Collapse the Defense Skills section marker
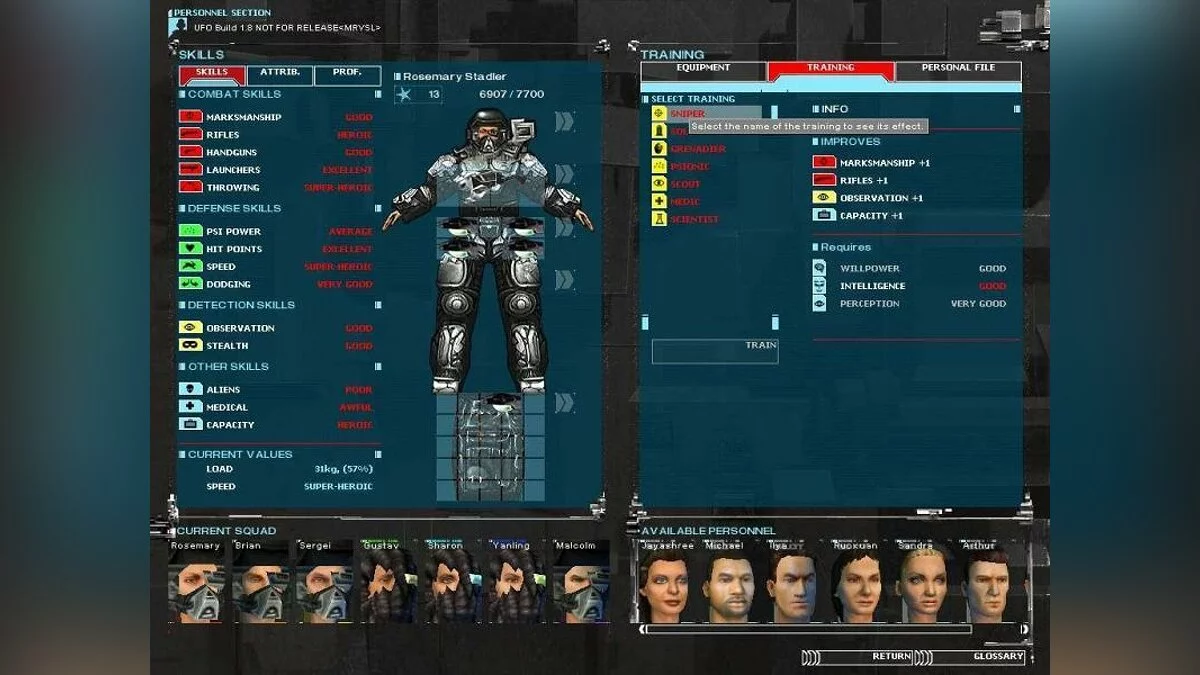Image resolution: width=1200 pixels, height=675 pixels. (378, 208)
